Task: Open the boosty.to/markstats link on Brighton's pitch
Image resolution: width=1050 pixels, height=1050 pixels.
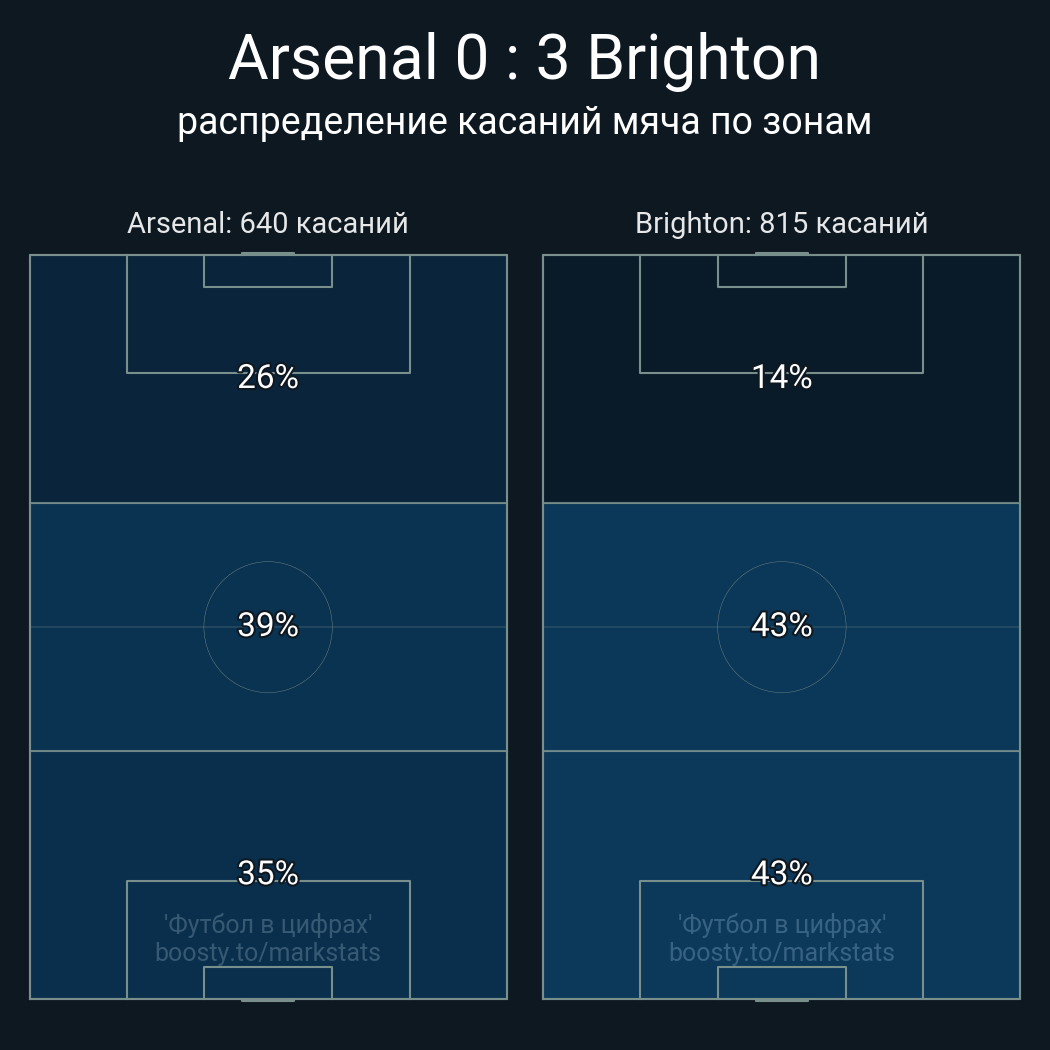Action: pyautogui.click(x=781, y=952)
